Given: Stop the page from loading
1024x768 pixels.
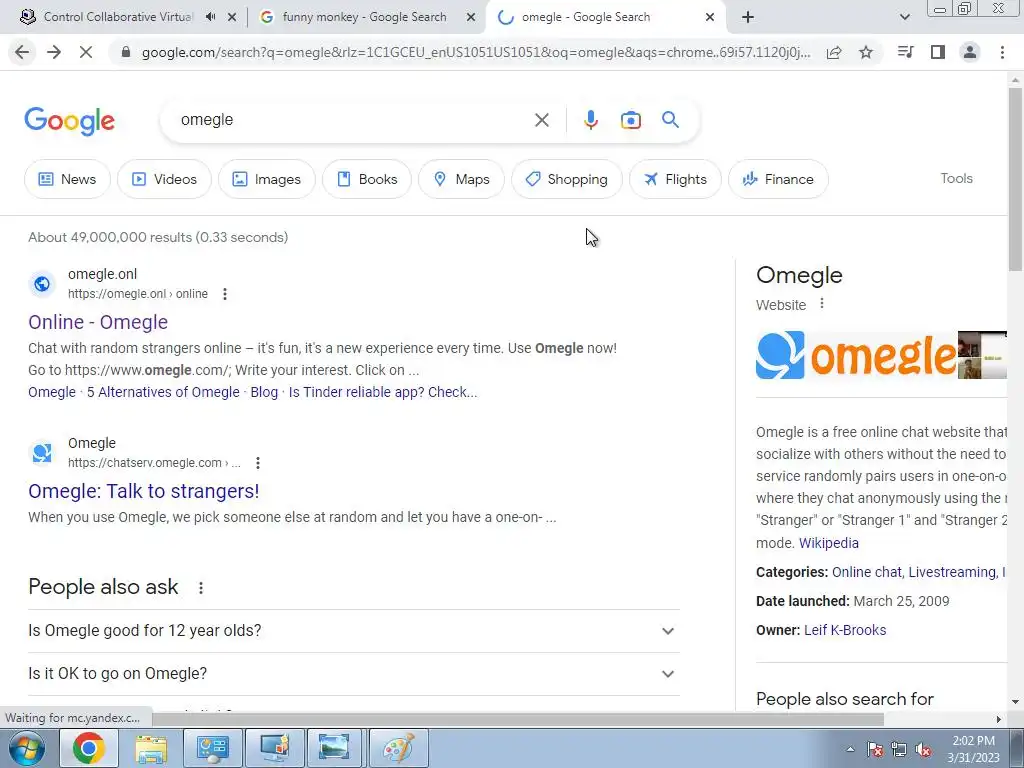Looking at the screenshot, I should (x=86, y=52).
